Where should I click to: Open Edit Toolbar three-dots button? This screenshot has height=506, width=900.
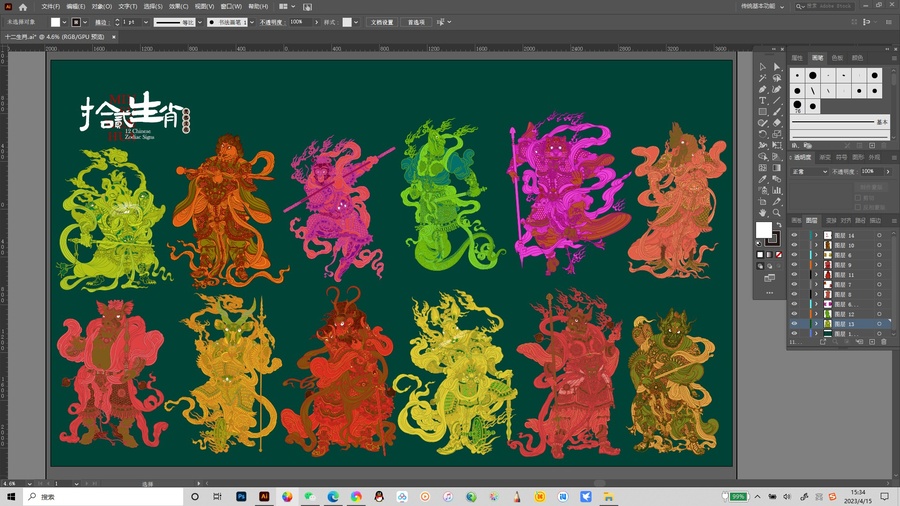(769, 293)
